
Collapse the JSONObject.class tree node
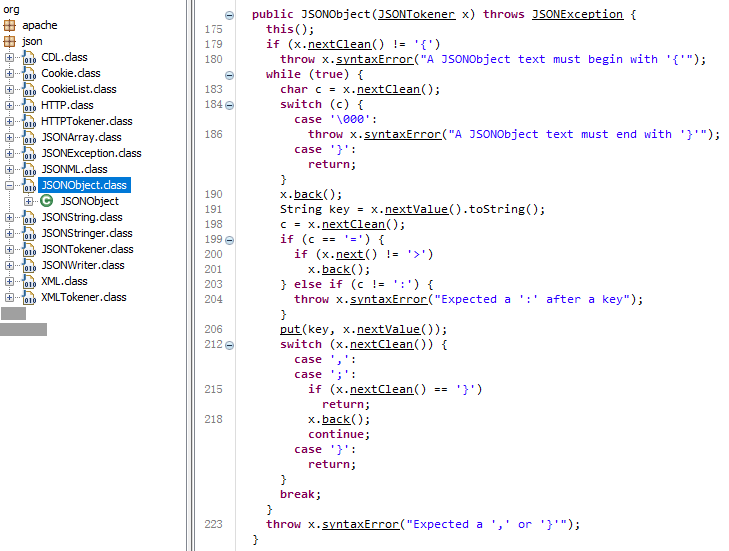(x=9, y=185)
